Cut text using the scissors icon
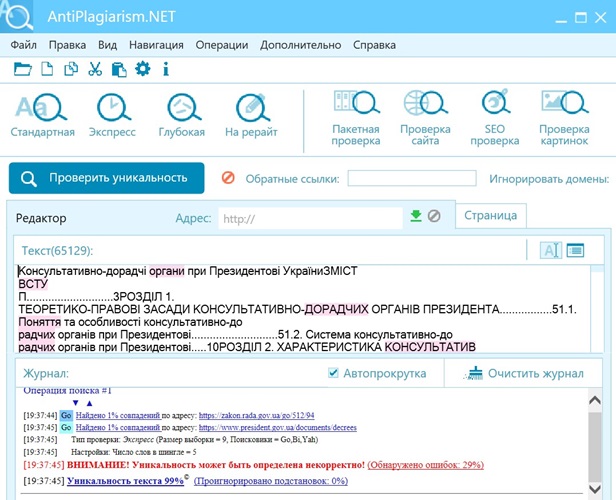This screenshot has height=500, width=616. (x=95, y=69)
